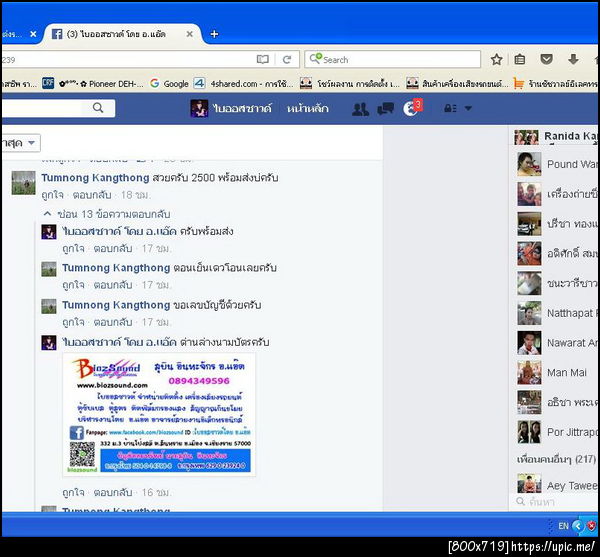Open Tumnong Kangthong profile on 2500 comment
Image resolution: width=600 pixels, height=557 pixels.
point(95,178)
